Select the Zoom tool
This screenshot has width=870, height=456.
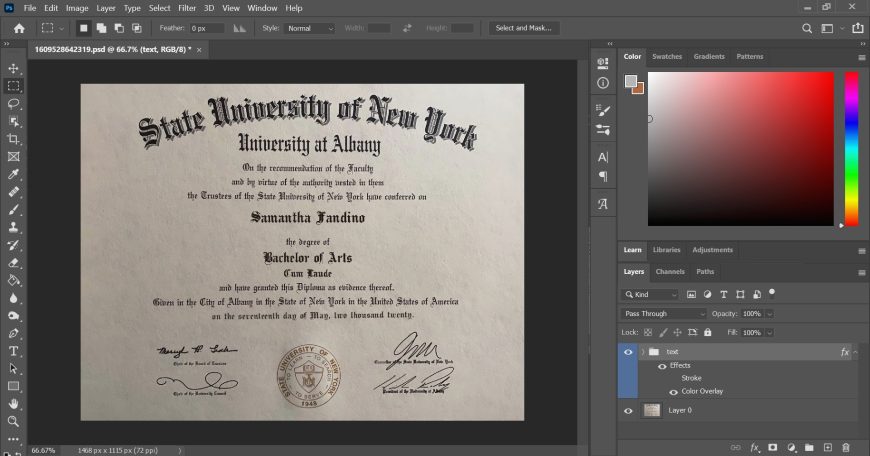click(13, 422)
